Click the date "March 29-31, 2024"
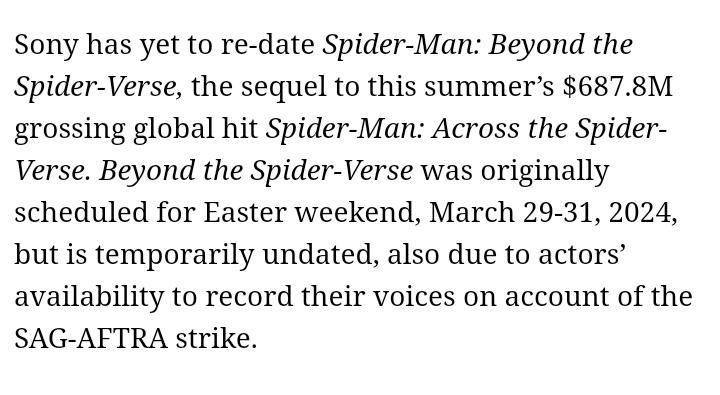Viewport: 720px width, 395px height. pos(550,213)
